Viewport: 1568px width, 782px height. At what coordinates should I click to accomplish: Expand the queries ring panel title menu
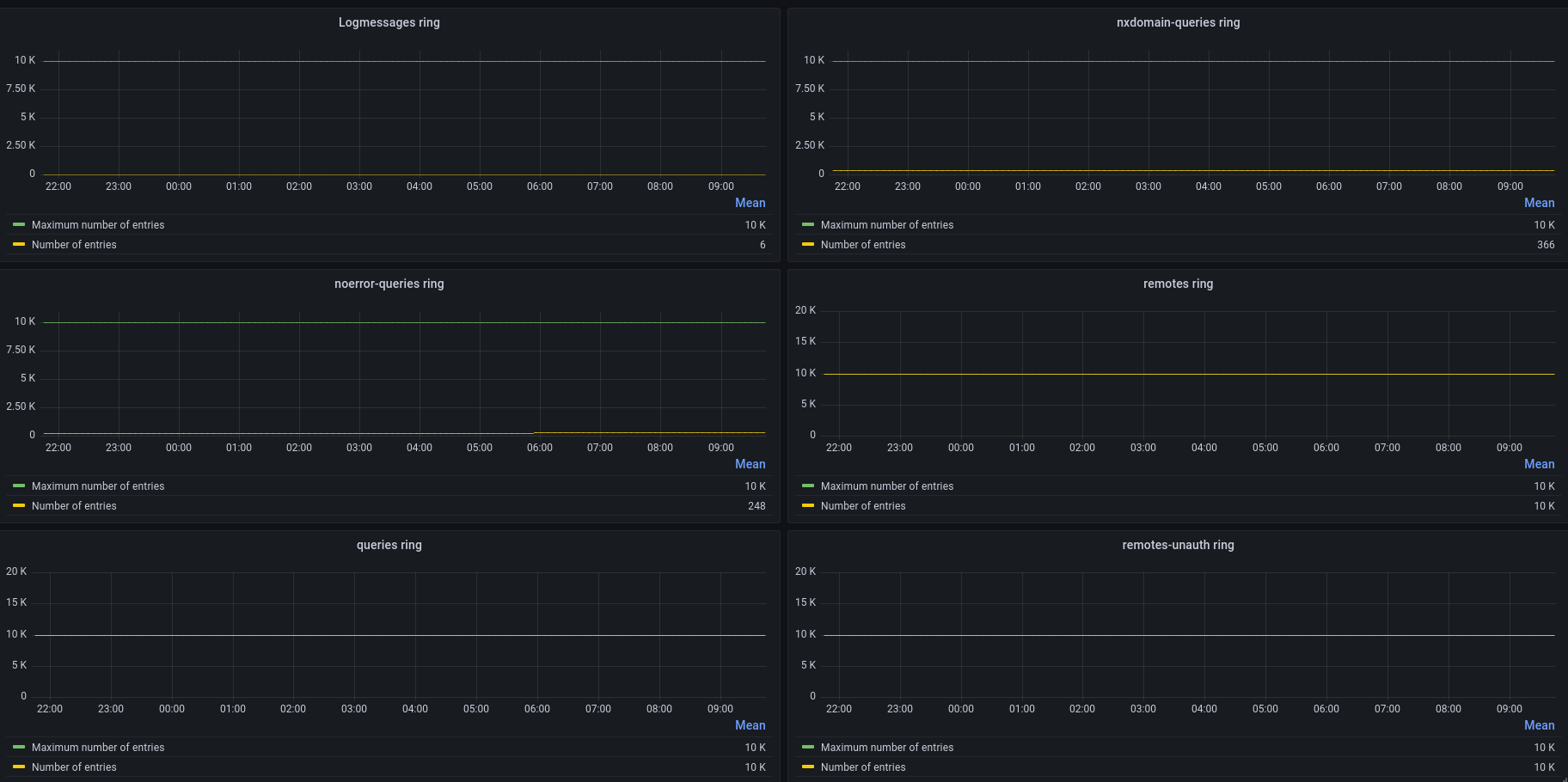pyautogui.click(x=389, y=545)
